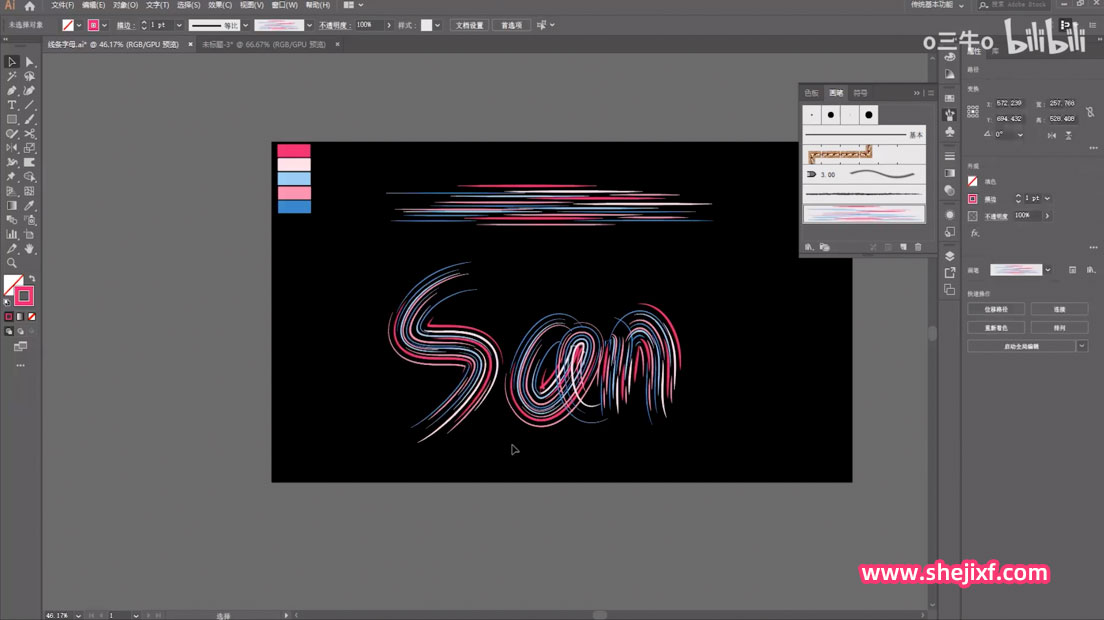The image size is (1104, 620).
Task: Open the 效果(C) menu
Action: pyautogui.click(x=220, y=6)
